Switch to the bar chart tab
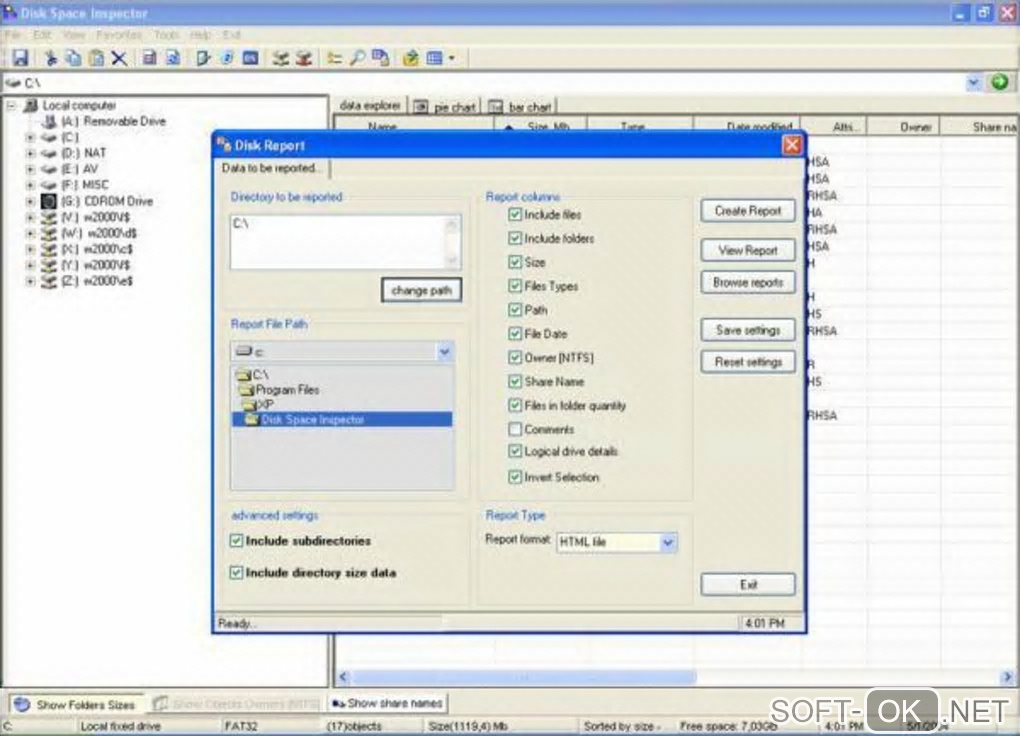 coord(521,106)
